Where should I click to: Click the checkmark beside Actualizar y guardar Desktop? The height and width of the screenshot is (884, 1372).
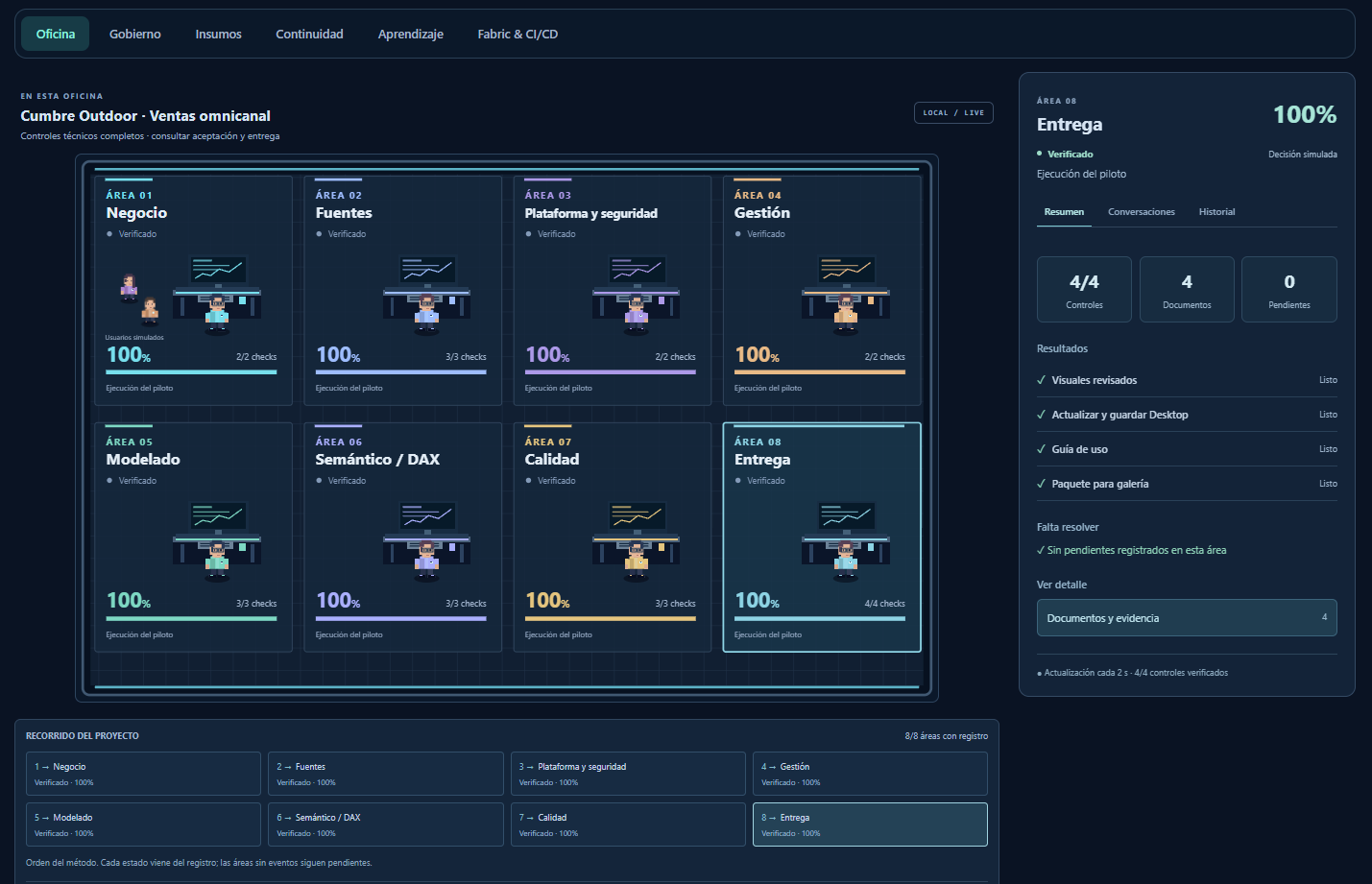point(1042,415)
